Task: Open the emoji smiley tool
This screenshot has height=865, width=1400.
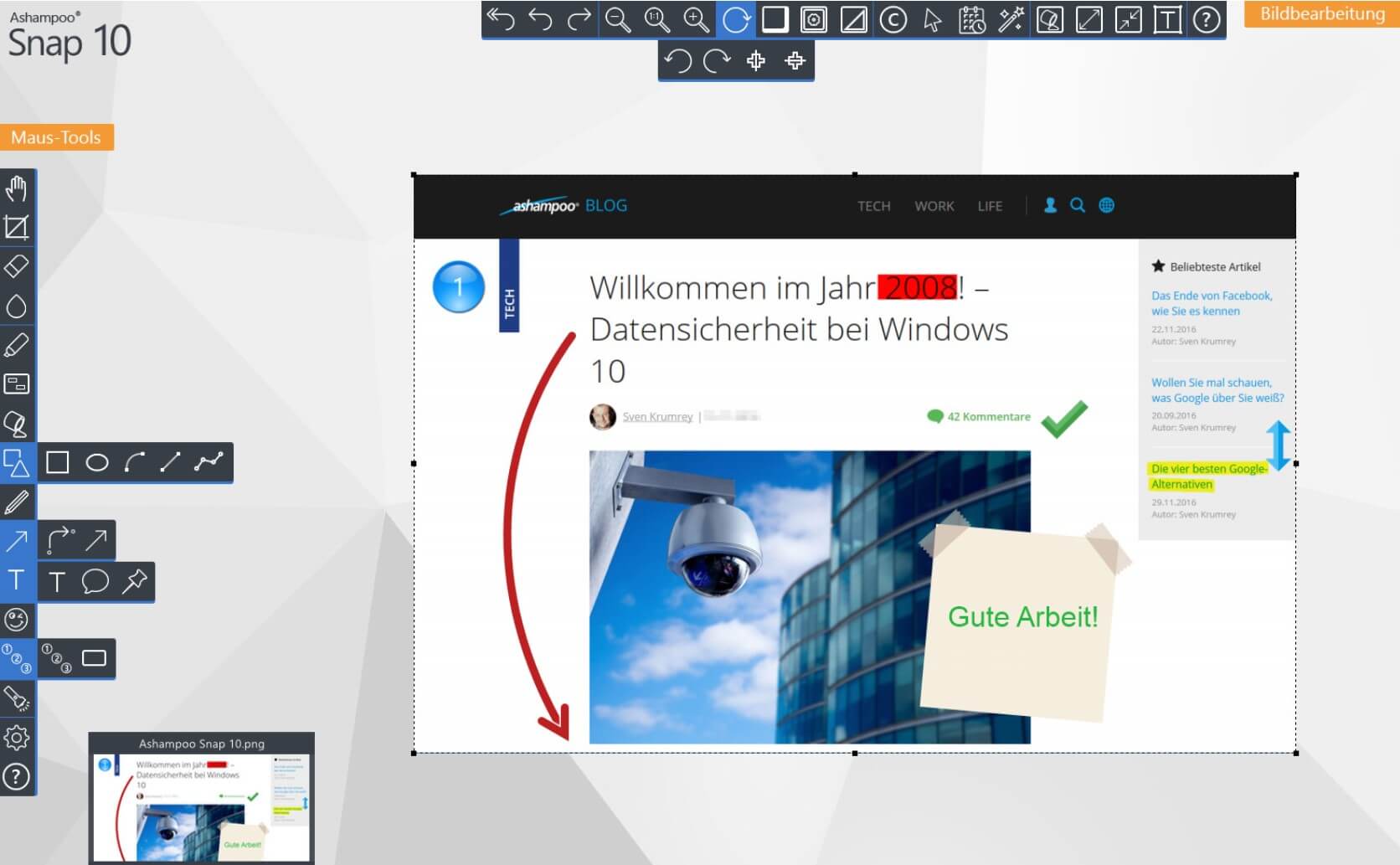Action: click(17, 619)
